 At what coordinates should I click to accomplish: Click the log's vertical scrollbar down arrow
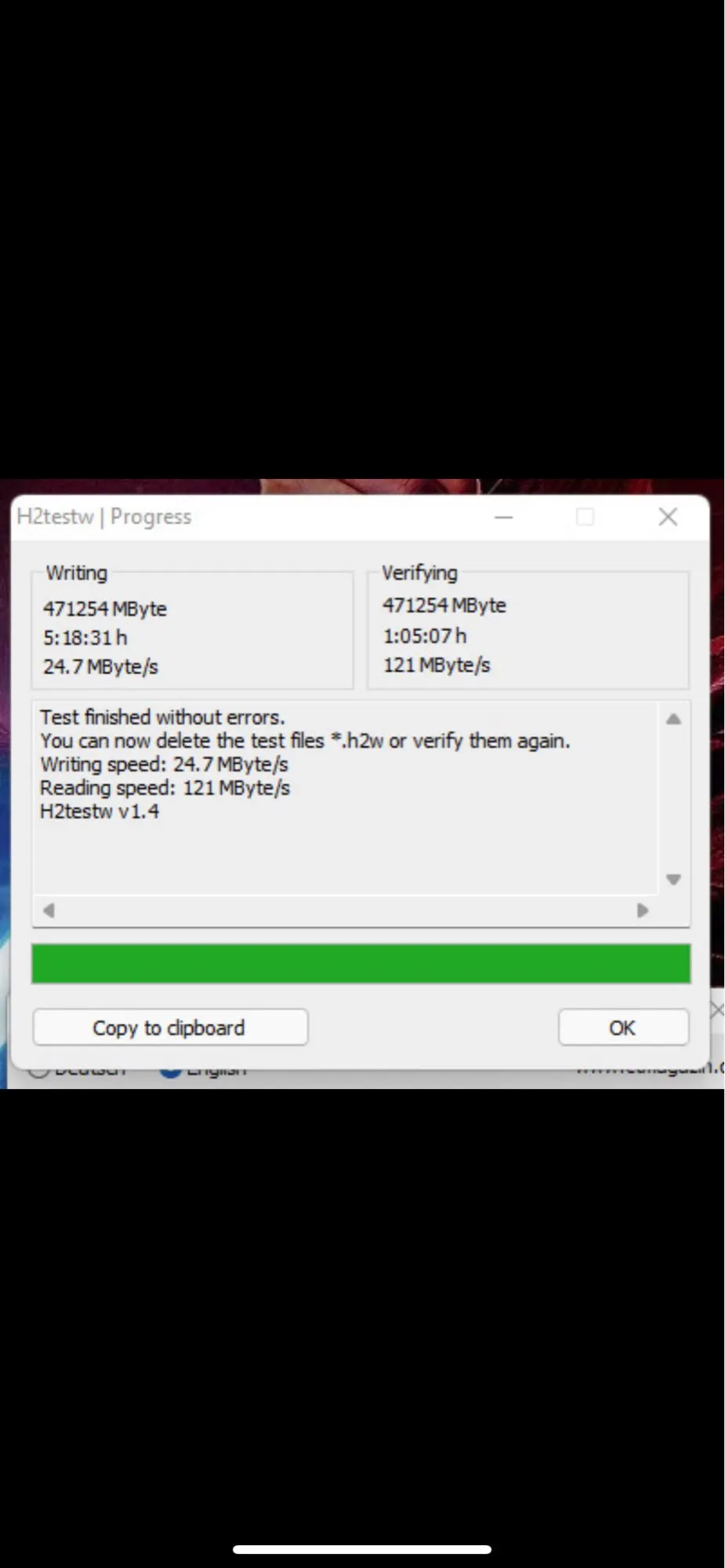[x=673, y=879]
